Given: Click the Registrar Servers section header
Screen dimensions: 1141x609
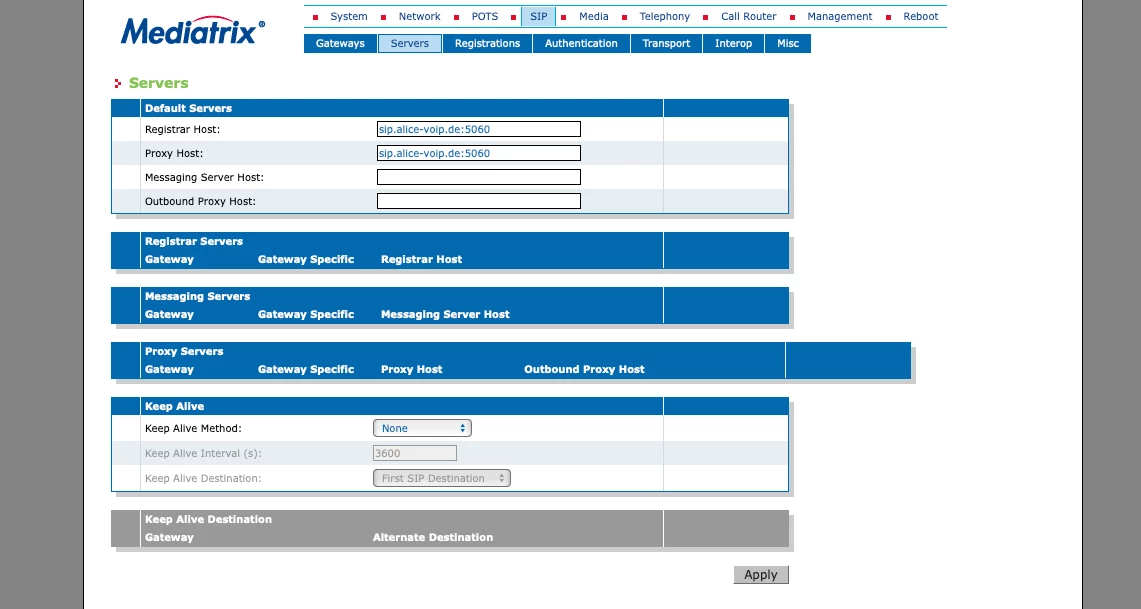Looking at the screenshot, I should (x=194, y=242).
